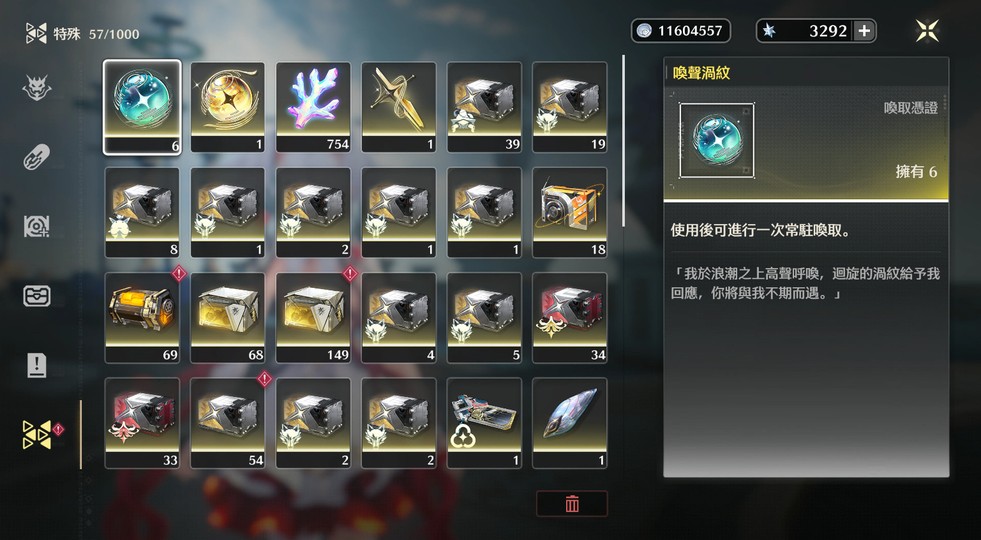Open the supply chest tab in sidebar
Image resolution: width=981 pixels, height=540 pixels.
(36, 295)
